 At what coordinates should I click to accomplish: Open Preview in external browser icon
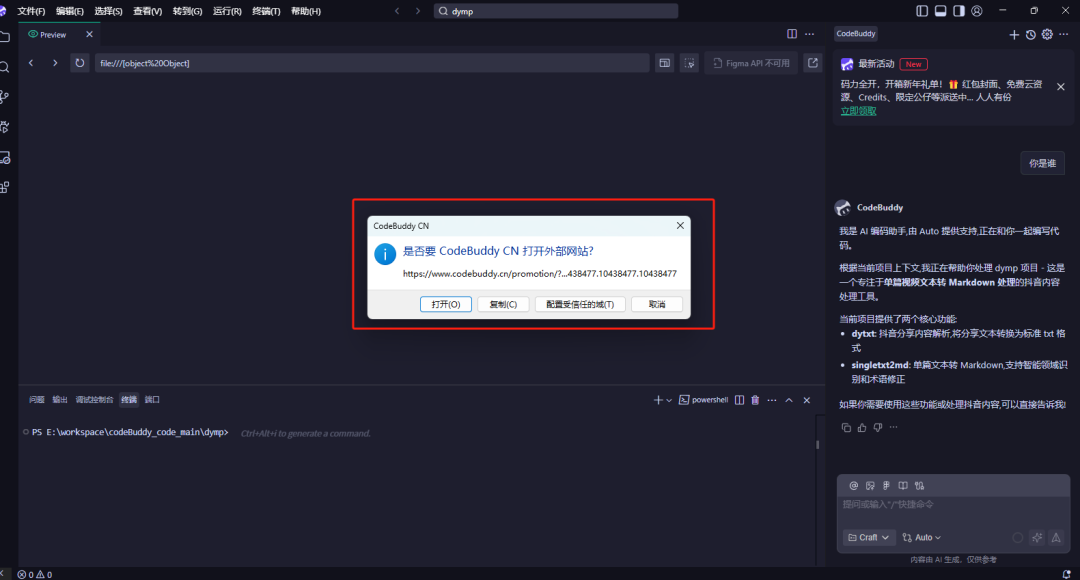click(x=813, y=63)
